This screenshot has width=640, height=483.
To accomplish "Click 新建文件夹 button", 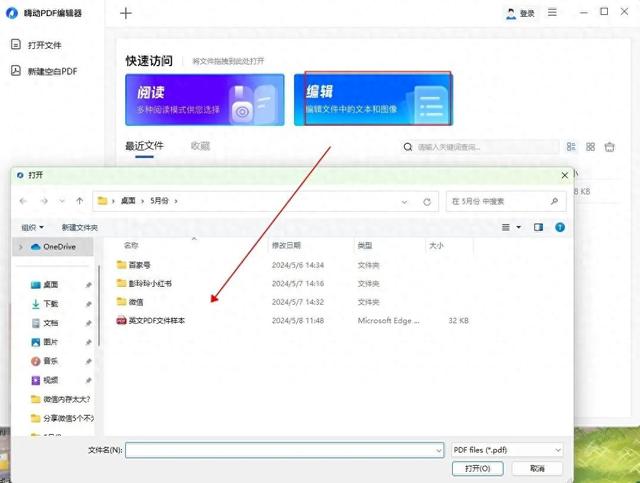I will click(x=80, y=227).
